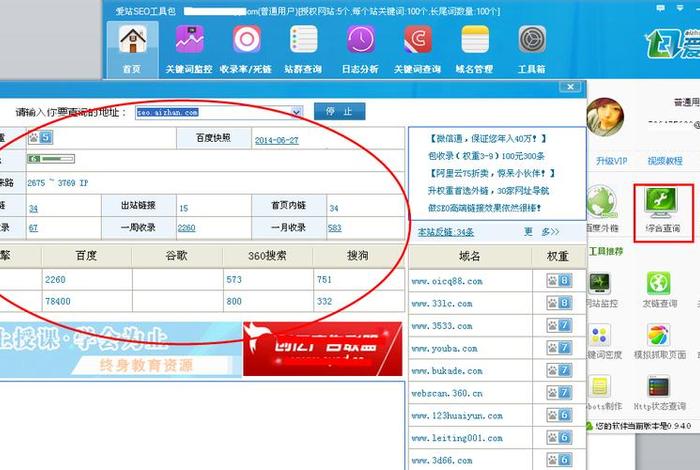
Task: Click the domain www.oicq88.com
Action: (x=447, y=281)
